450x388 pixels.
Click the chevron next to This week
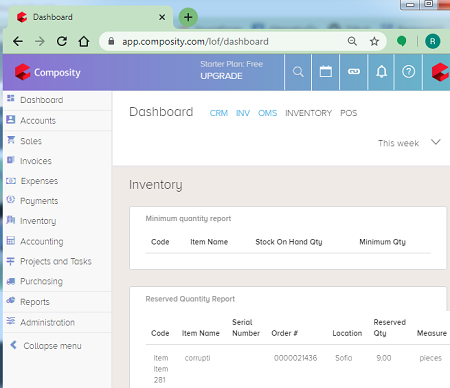[x=436, y=142]
